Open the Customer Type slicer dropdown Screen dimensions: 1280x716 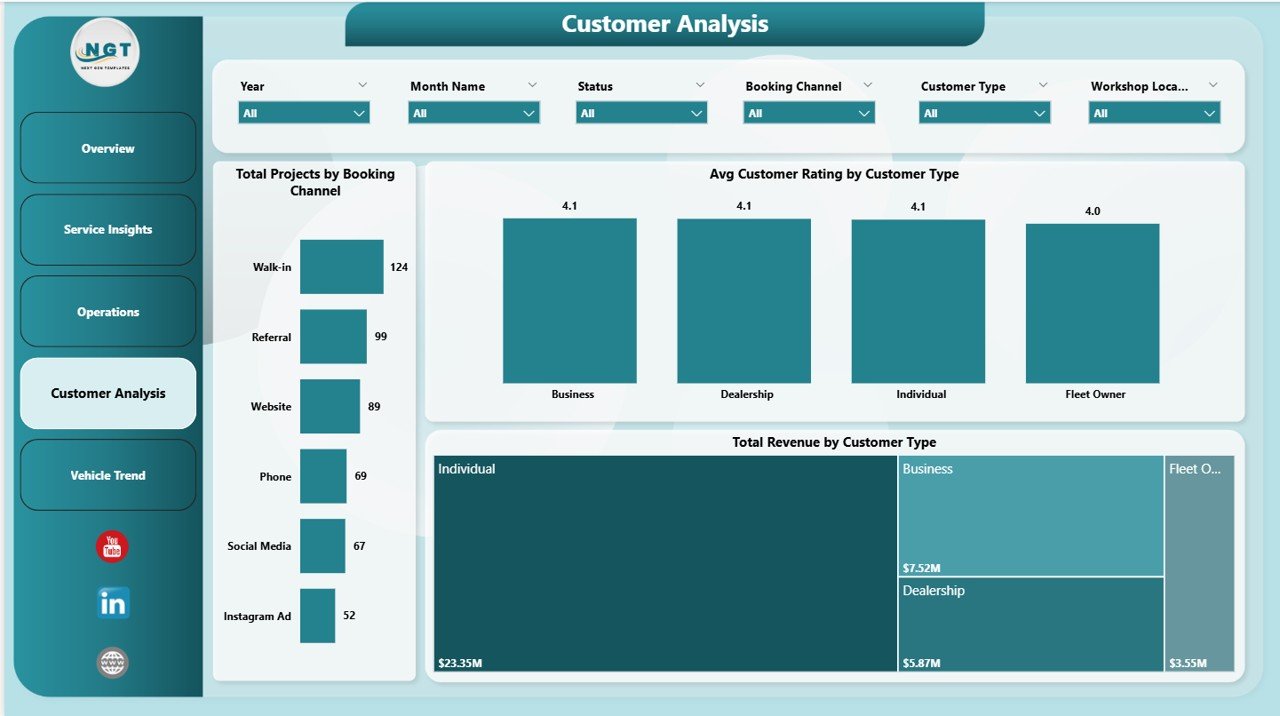985,113
